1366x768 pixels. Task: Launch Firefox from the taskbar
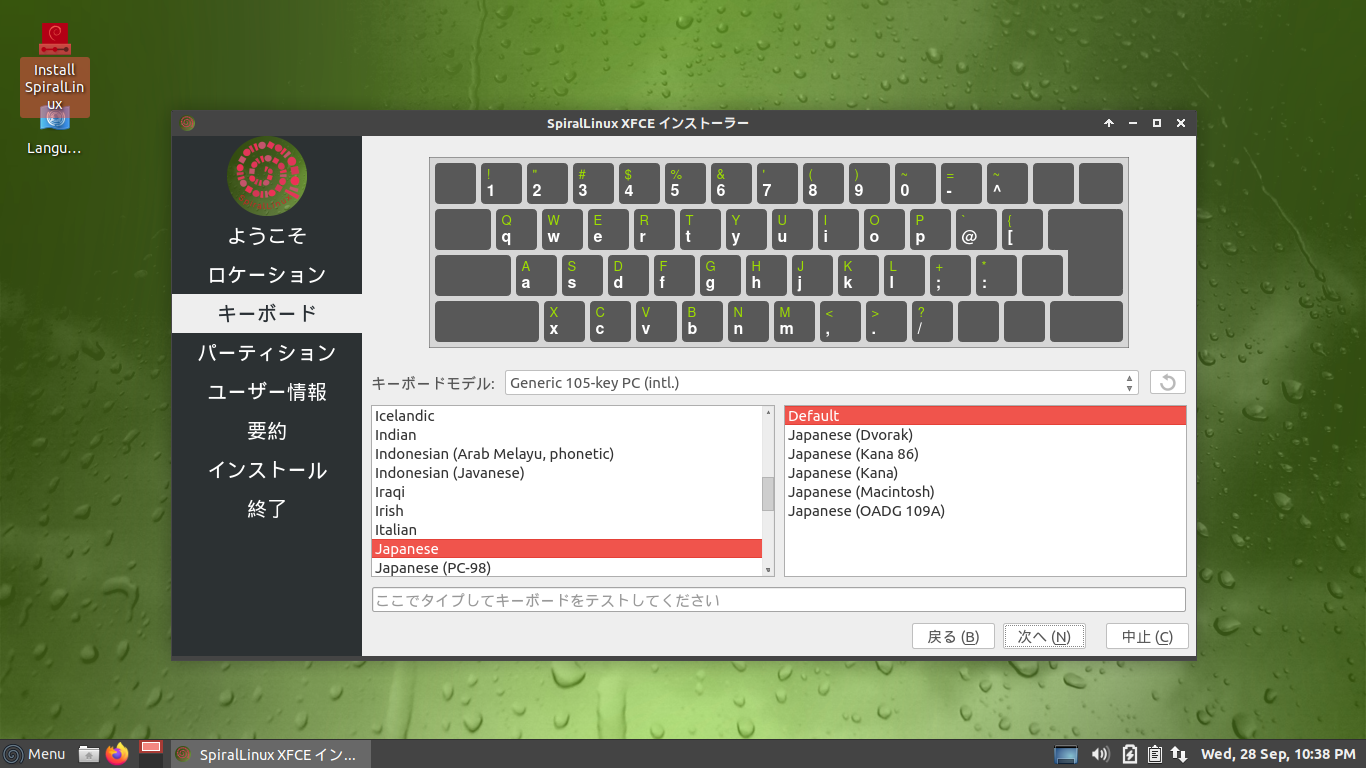pos(118,754)
